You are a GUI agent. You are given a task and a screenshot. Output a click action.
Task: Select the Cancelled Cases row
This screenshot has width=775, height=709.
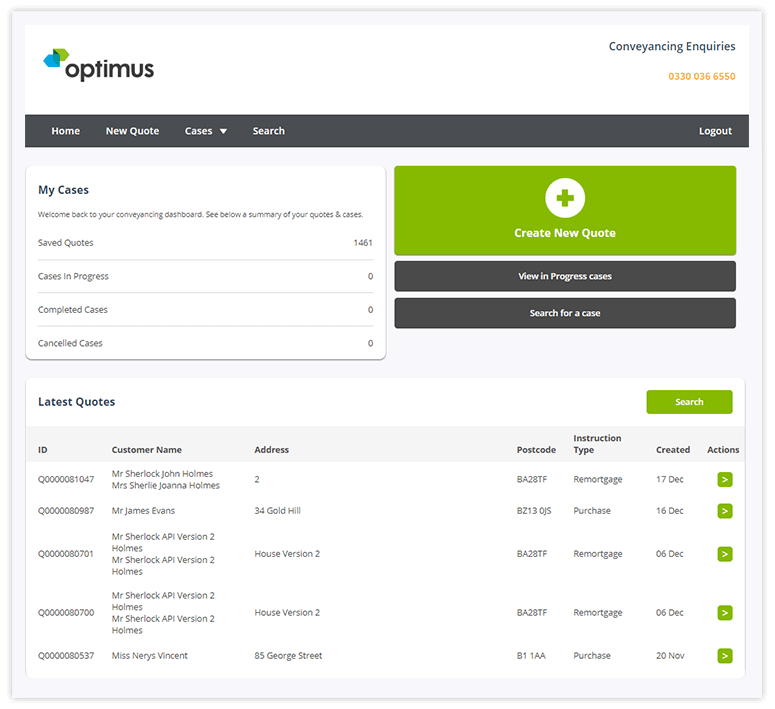coord(206,343)
